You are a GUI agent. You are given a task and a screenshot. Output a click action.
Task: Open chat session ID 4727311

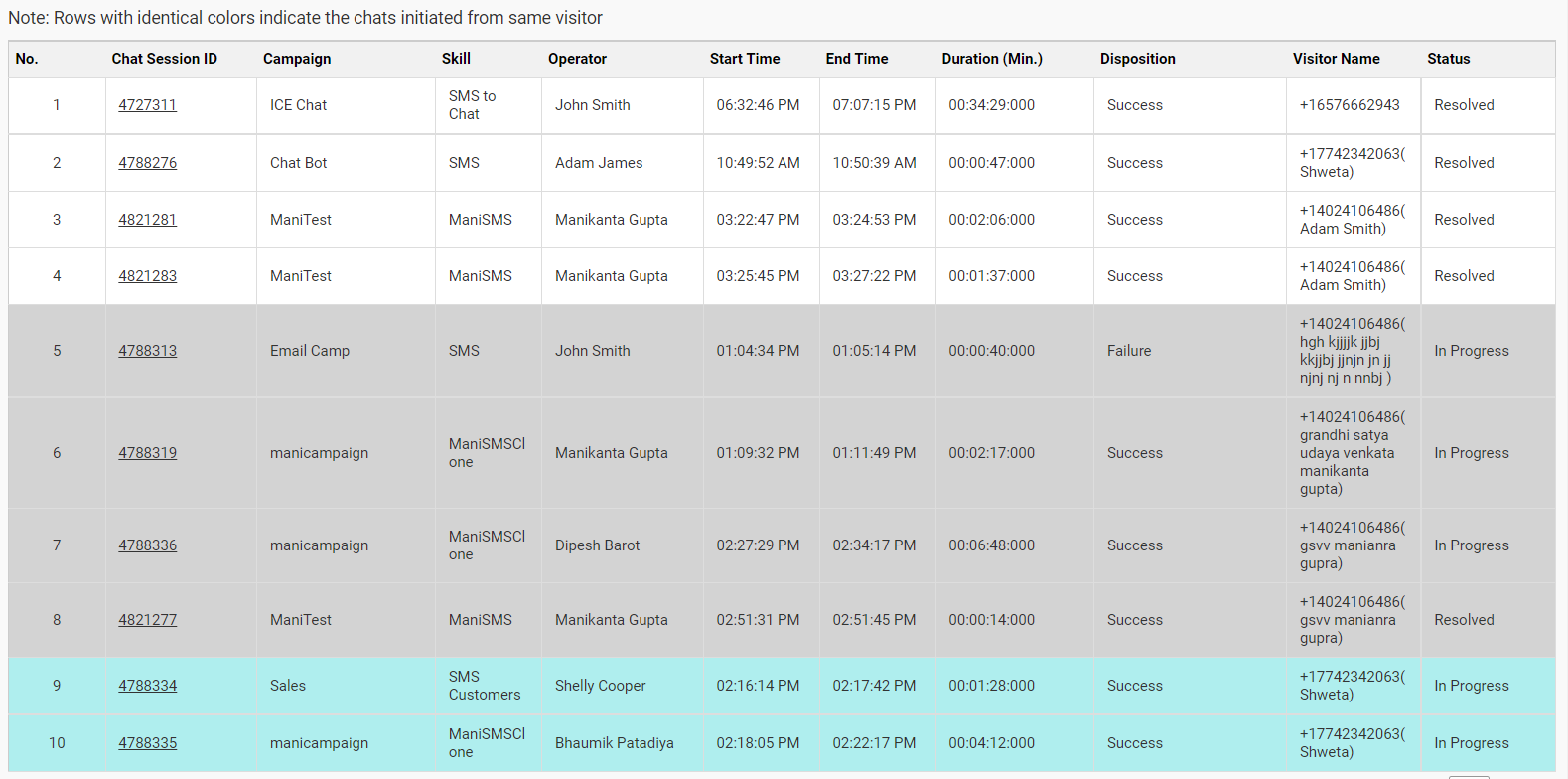[147, 105]
